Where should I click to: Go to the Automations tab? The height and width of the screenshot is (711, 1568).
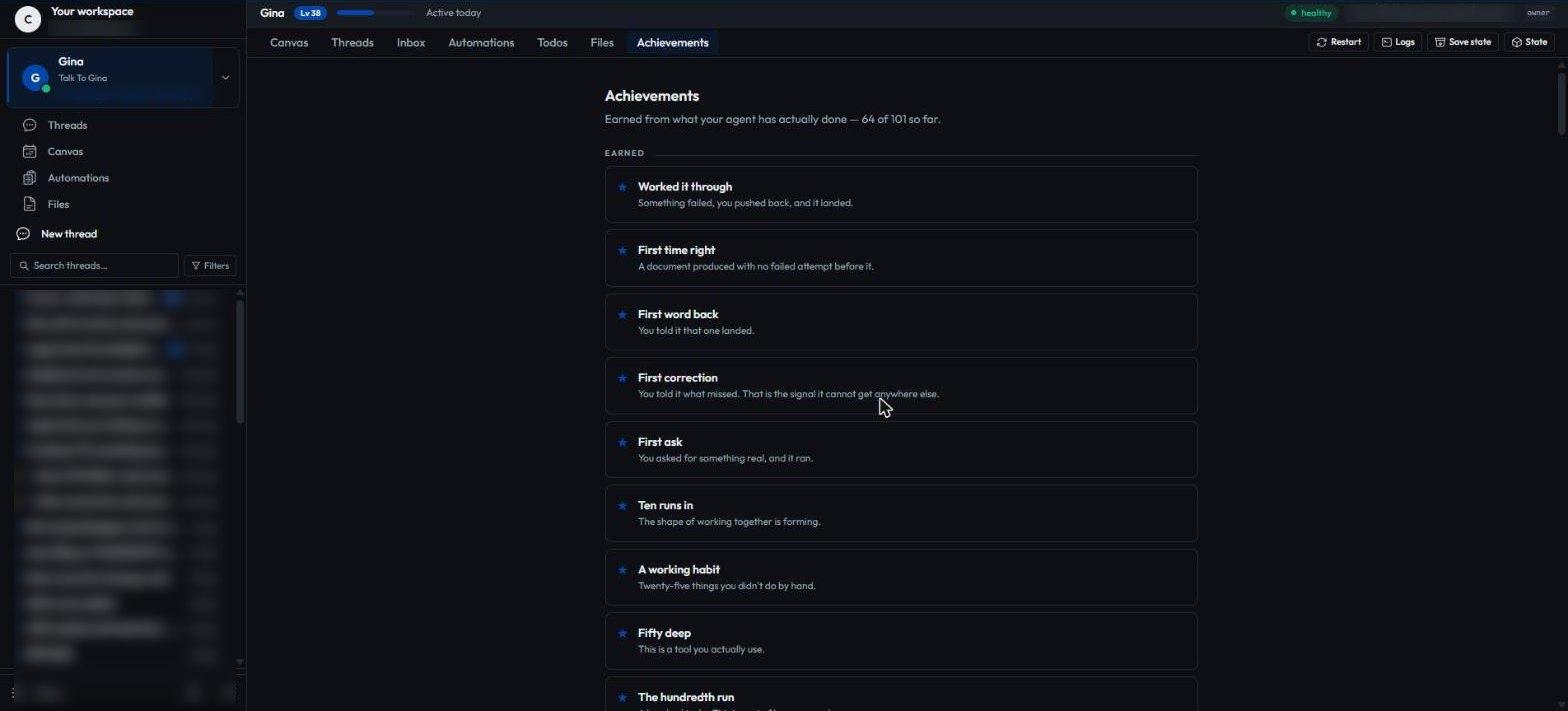[x=481, y=43]
